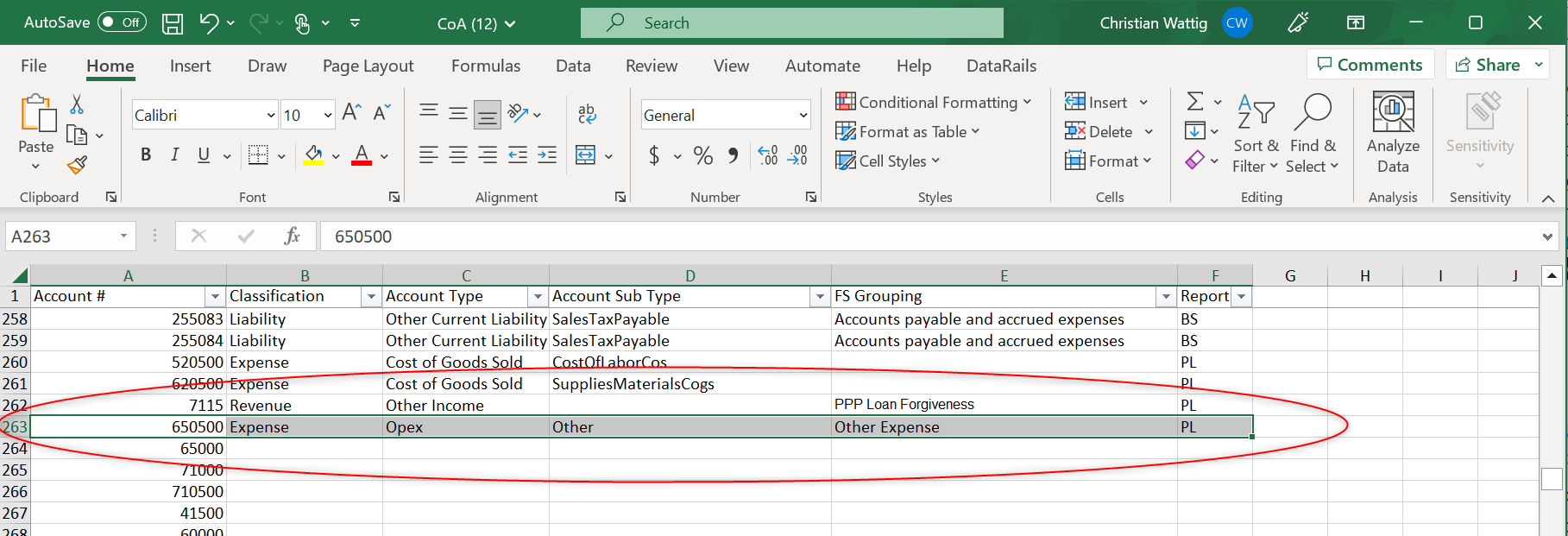Click the Touch/Mouse mode icon
1568x536 pixels.
point(302,23)
